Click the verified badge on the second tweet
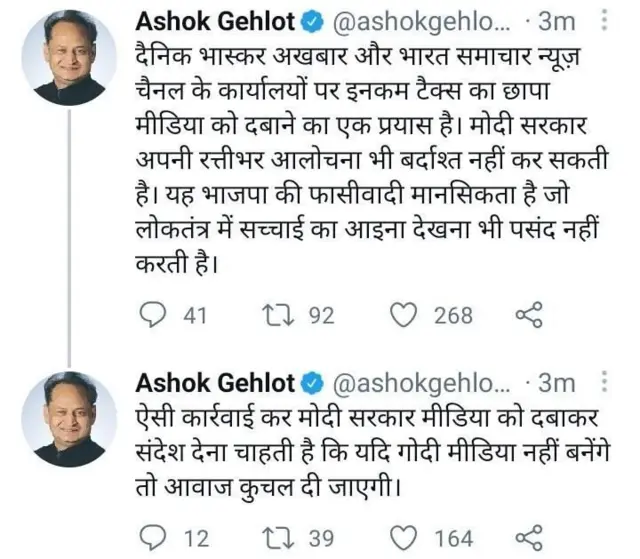The image size is (640, 559). pyautogui.click(x=312, y=385)
